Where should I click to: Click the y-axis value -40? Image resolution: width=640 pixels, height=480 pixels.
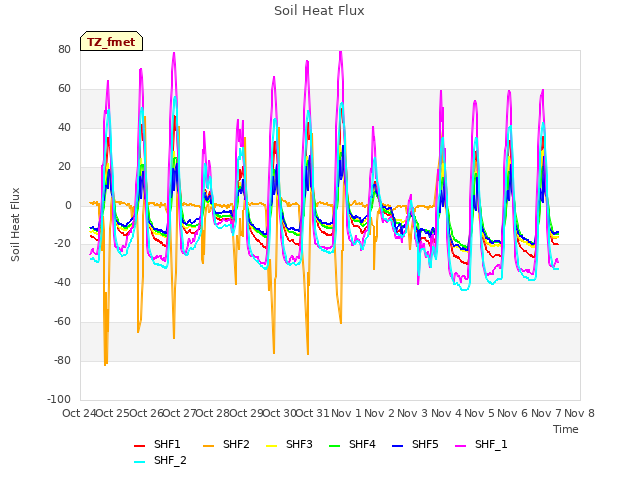pos(62,282)
